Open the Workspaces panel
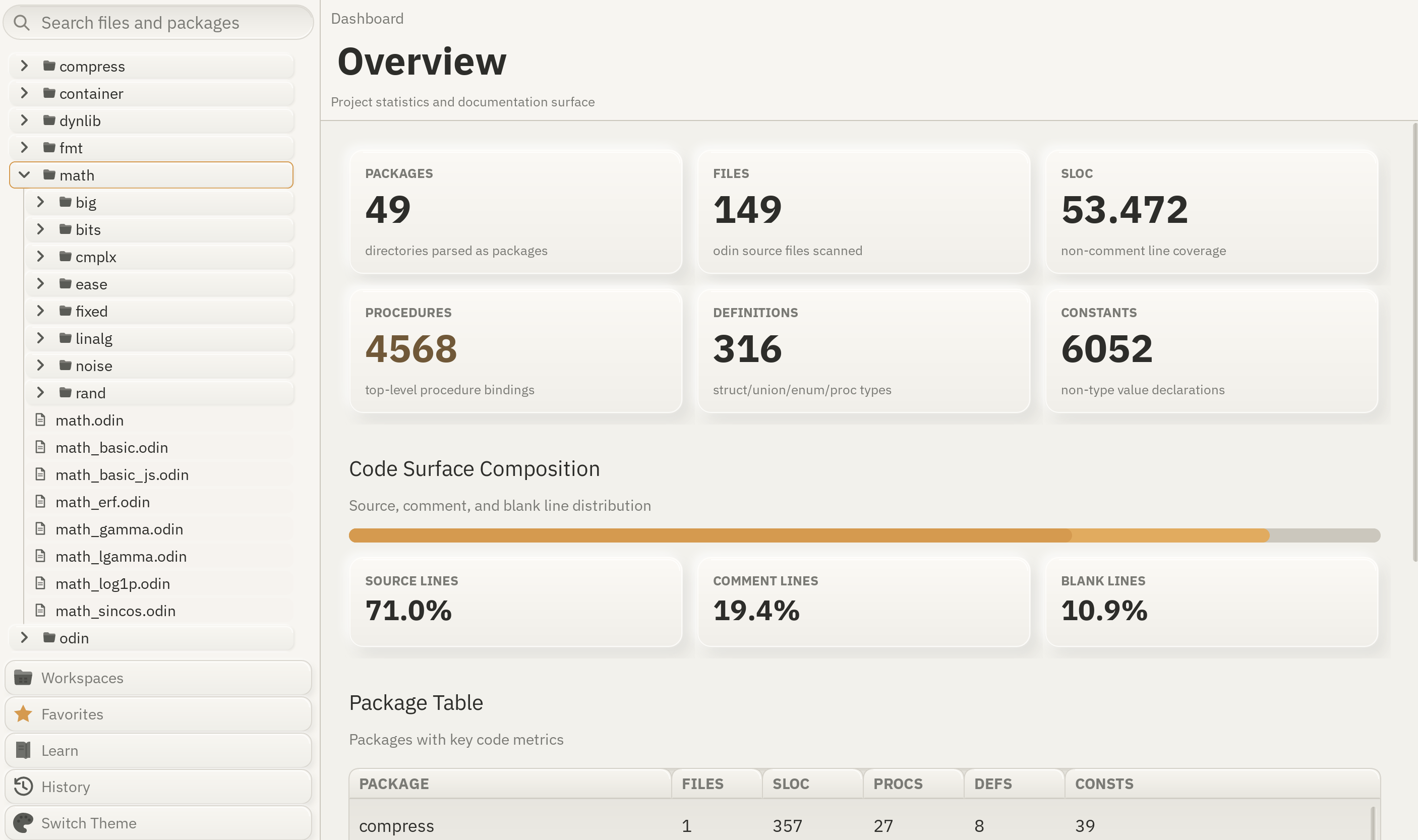Viewport: 1418px width, 840px height. tap(158, 678)
